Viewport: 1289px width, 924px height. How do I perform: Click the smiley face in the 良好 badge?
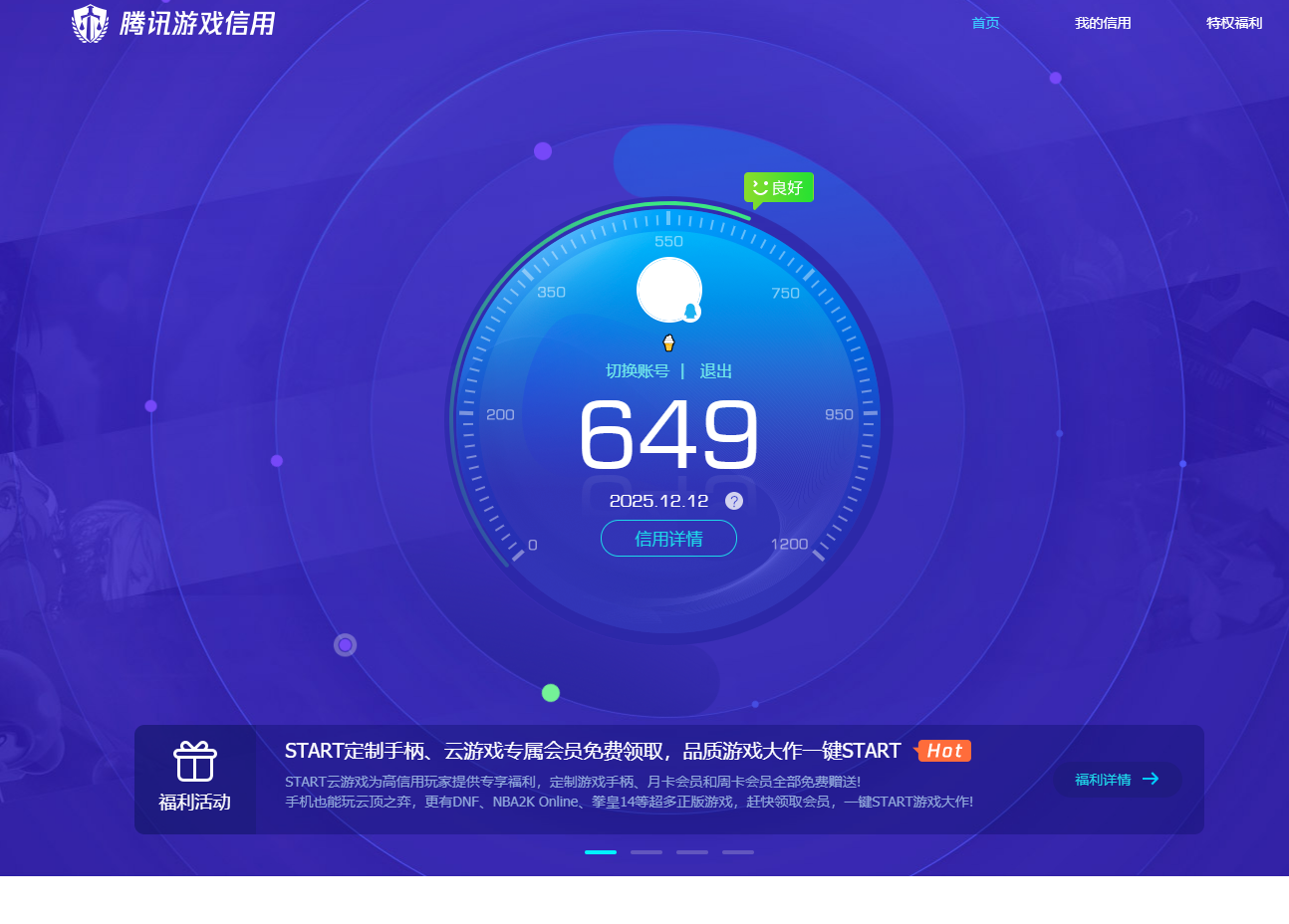pos(760,187)
